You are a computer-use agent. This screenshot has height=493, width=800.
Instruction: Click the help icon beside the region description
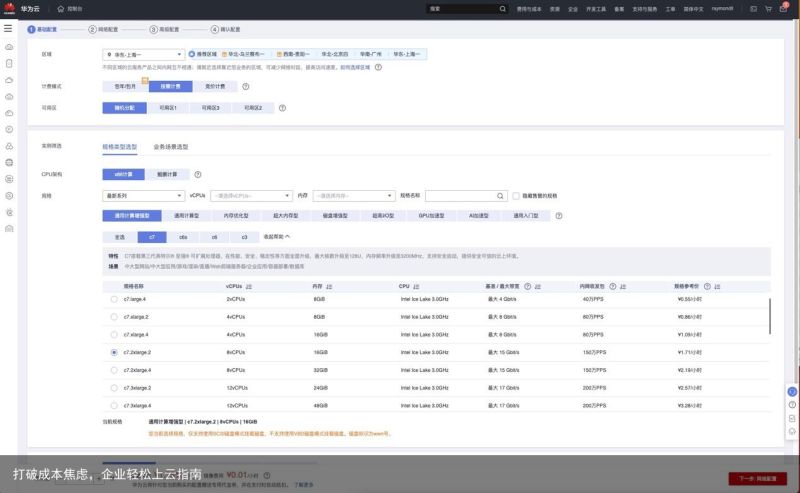pyautogui.click(x=378, y=67)
